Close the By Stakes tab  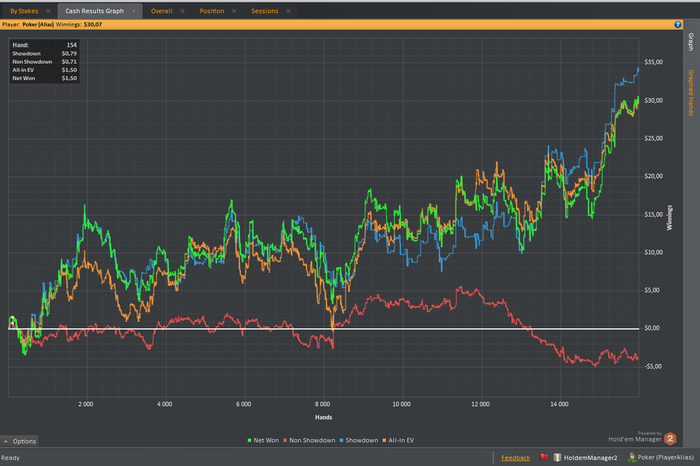[49, 10]
